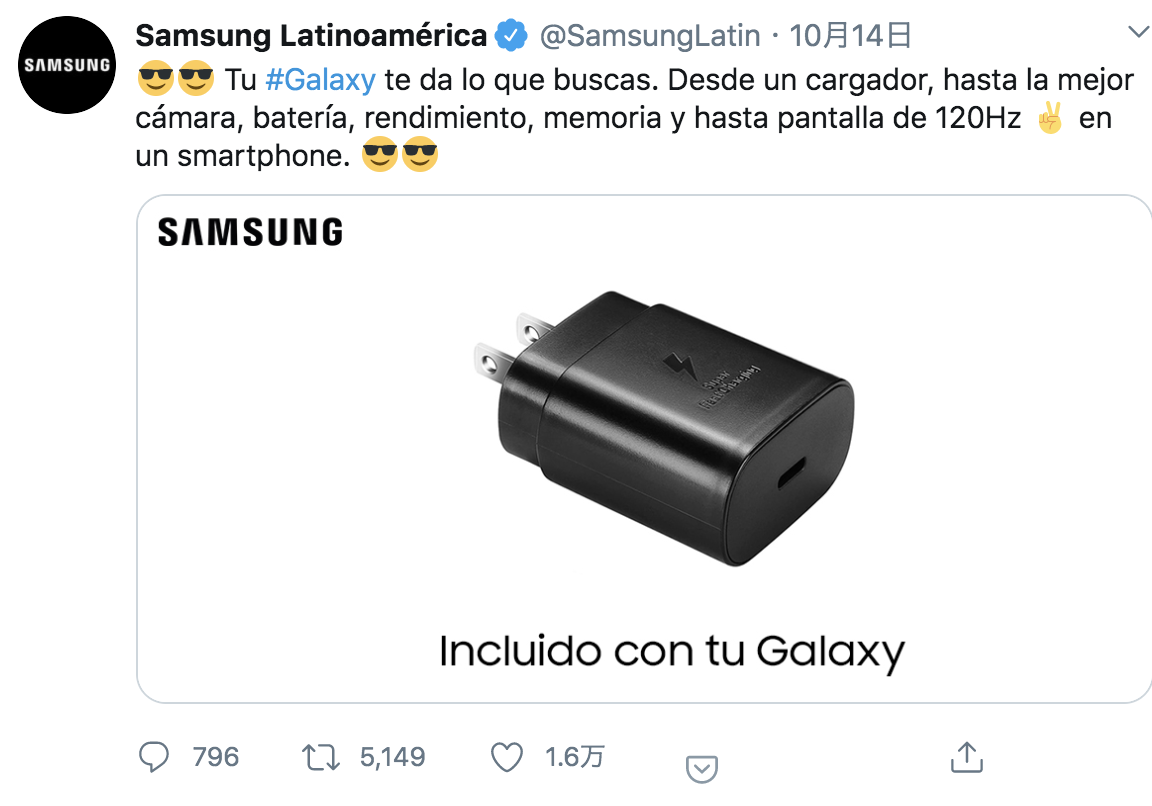
Task: Click the reply speech bubble icon
Action: (154, 757)
